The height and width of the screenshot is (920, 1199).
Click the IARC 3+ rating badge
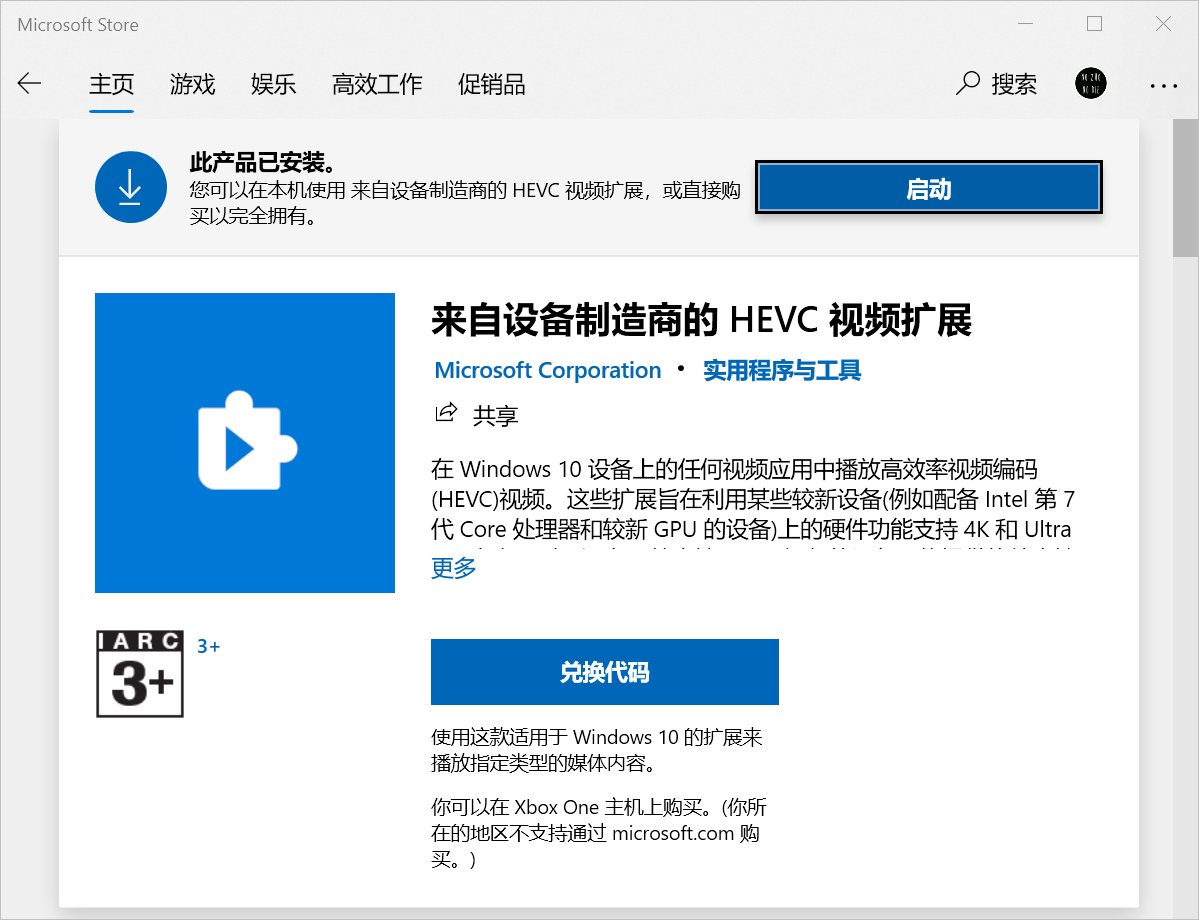click(x=140, y=674)
